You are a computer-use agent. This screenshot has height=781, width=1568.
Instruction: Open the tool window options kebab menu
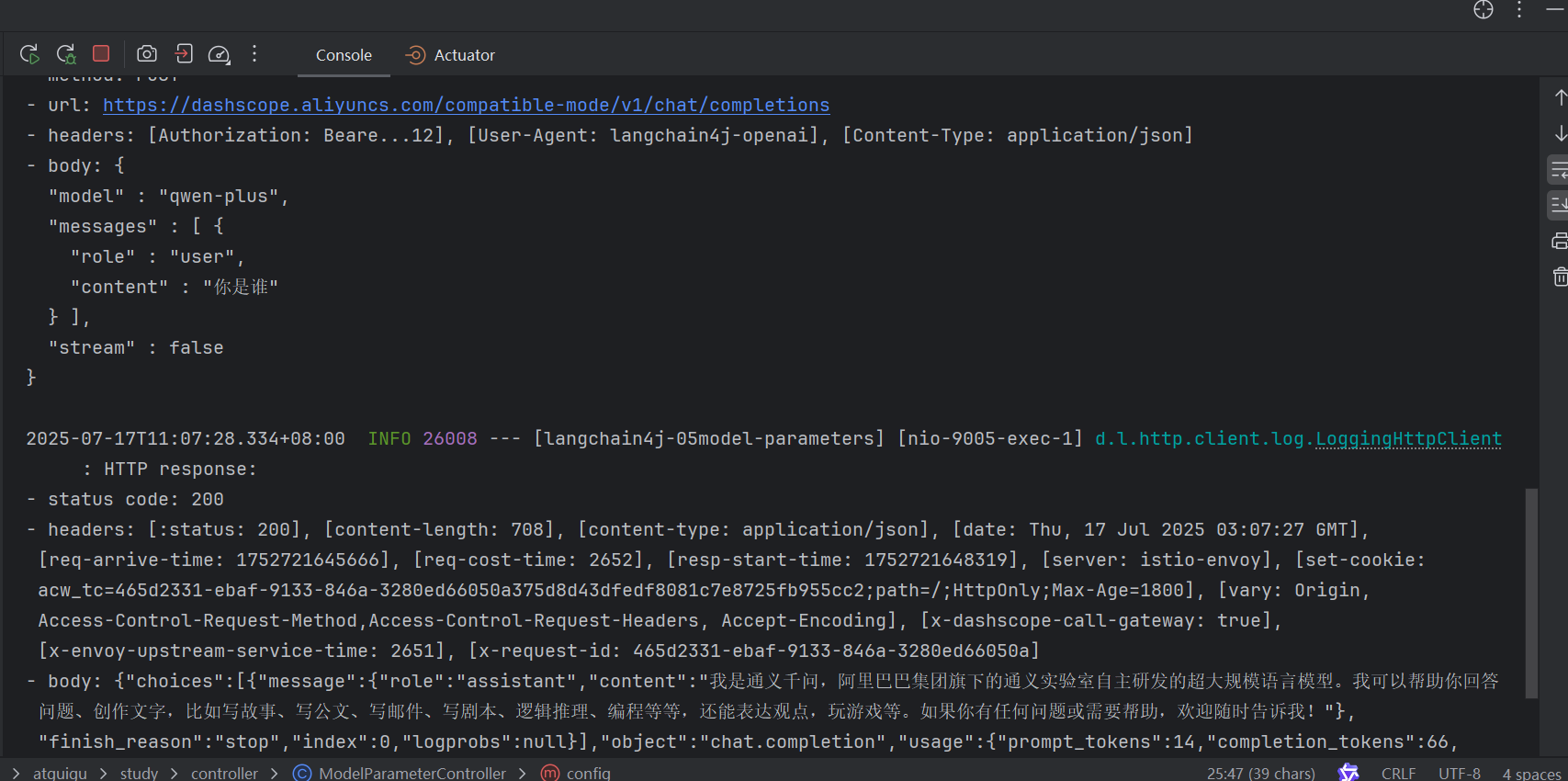click(x=1519, y=10)
